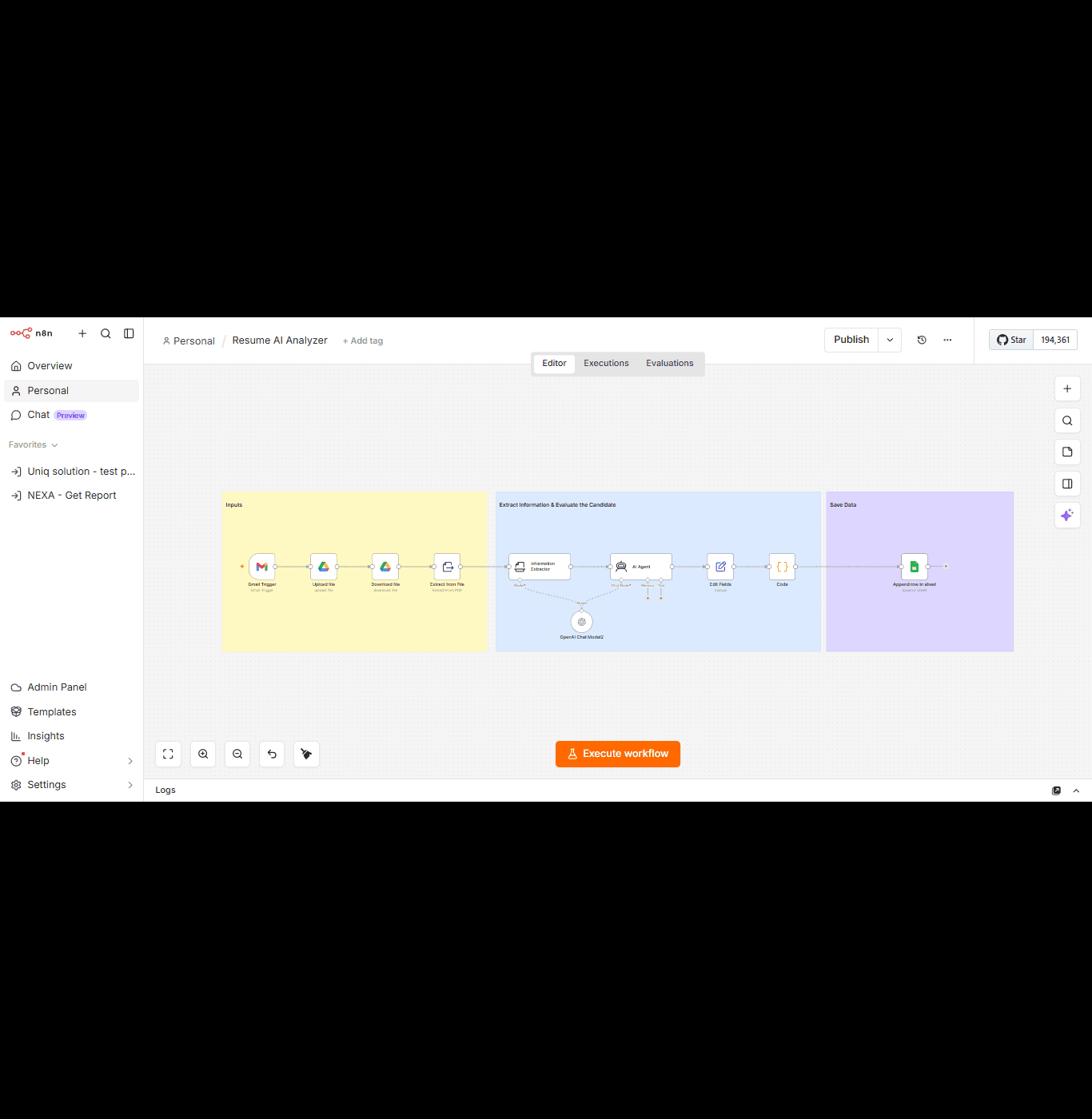Click the Inputs sticky note title

(x=233, y=505)
